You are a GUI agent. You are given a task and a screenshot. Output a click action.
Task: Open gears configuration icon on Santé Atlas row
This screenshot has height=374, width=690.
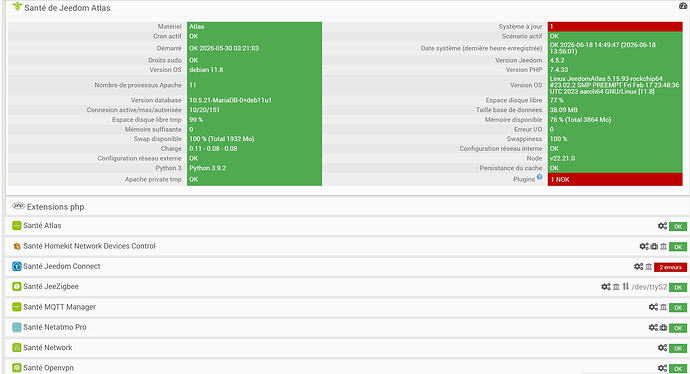[x=662, y=226]
